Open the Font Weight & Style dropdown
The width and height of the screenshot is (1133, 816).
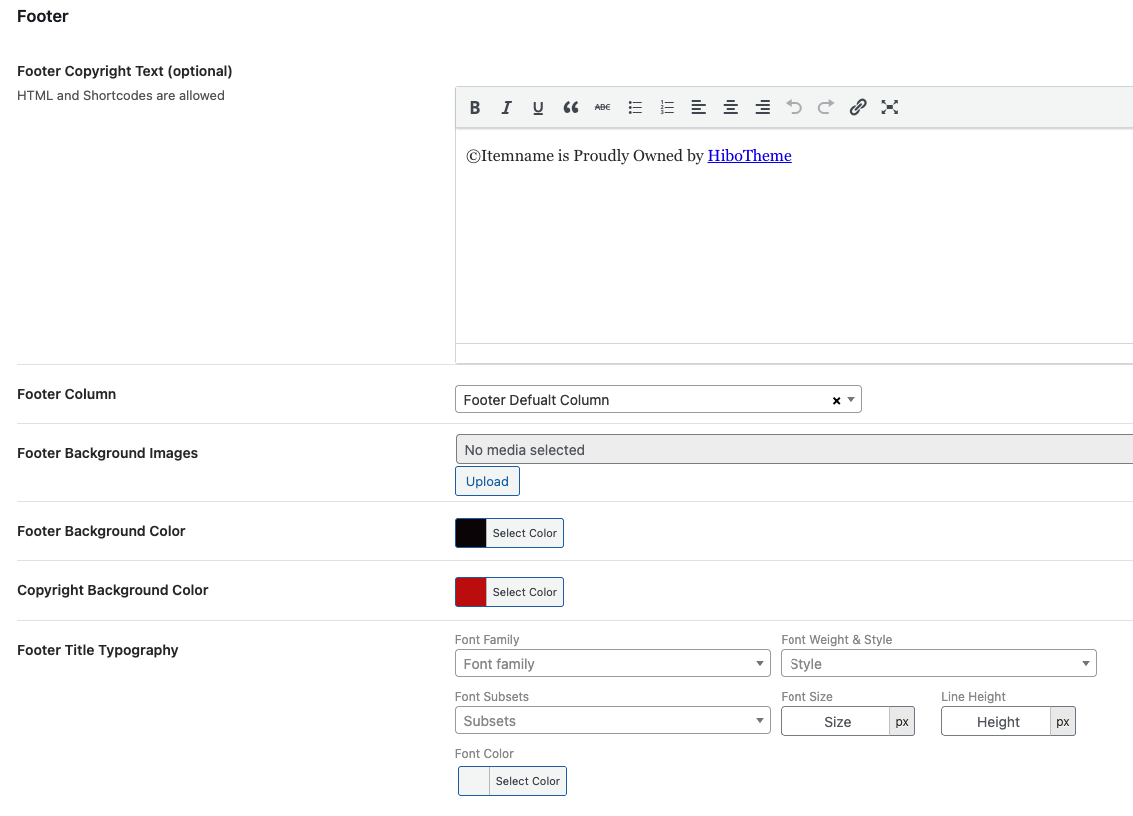(938, 664)
